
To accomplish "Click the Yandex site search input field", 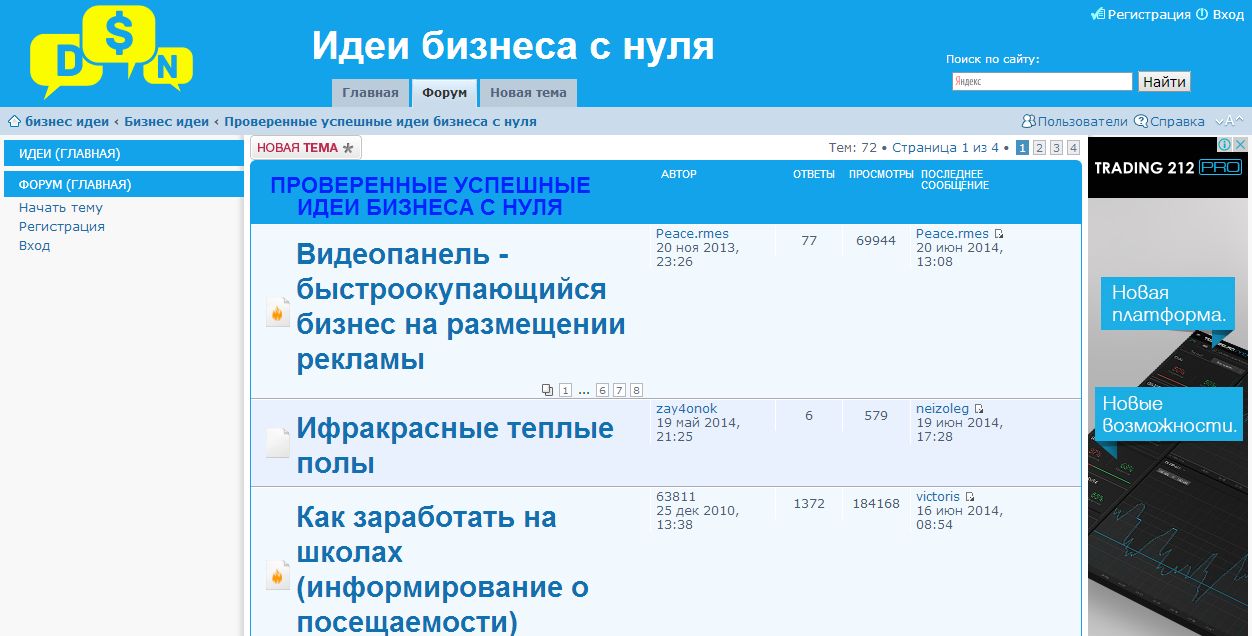I will tap(1041, 82).
